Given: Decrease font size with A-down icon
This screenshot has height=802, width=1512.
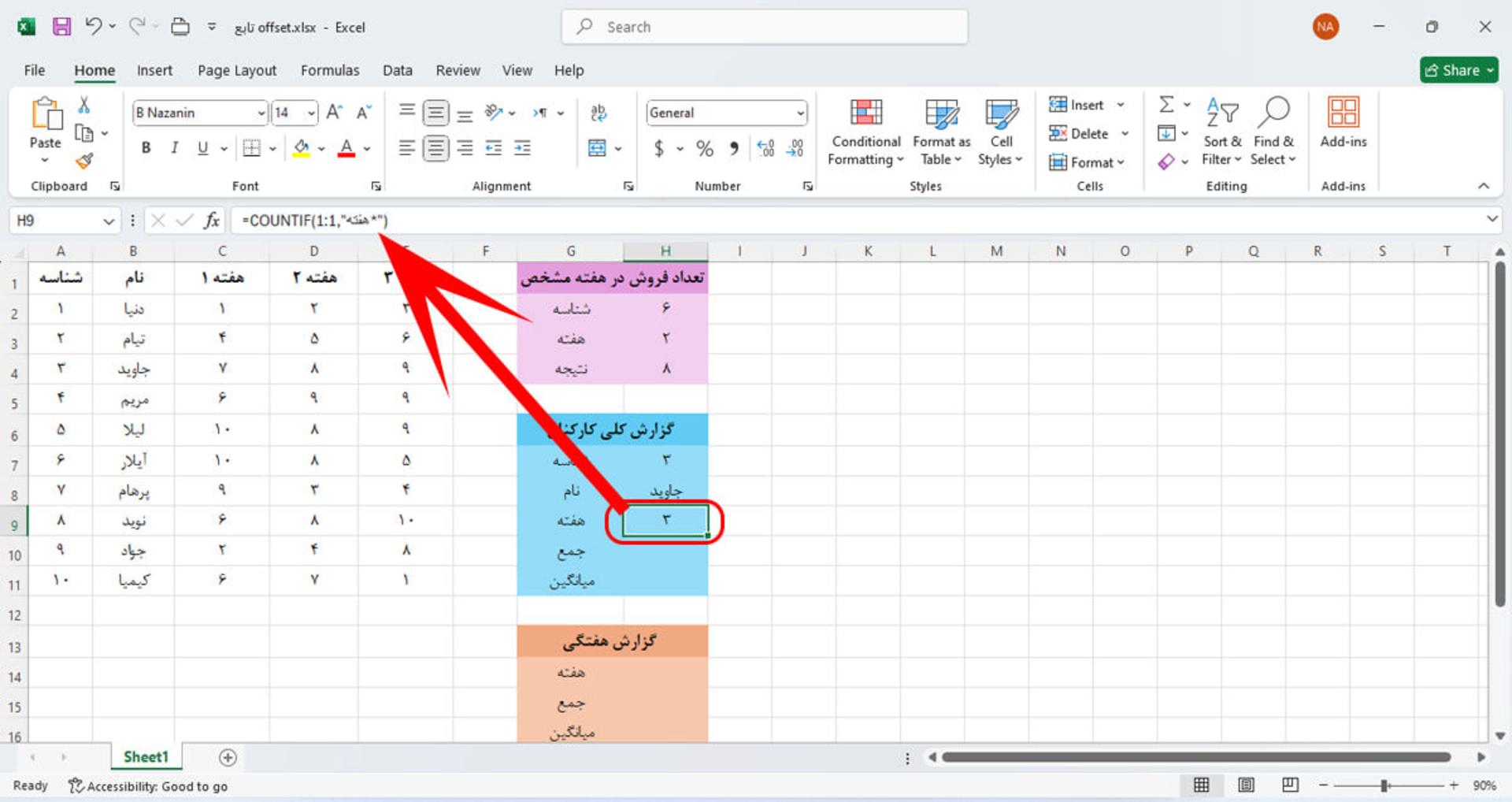Looking at the screenshot, I should pyautogui.click(x=363, y=113).
